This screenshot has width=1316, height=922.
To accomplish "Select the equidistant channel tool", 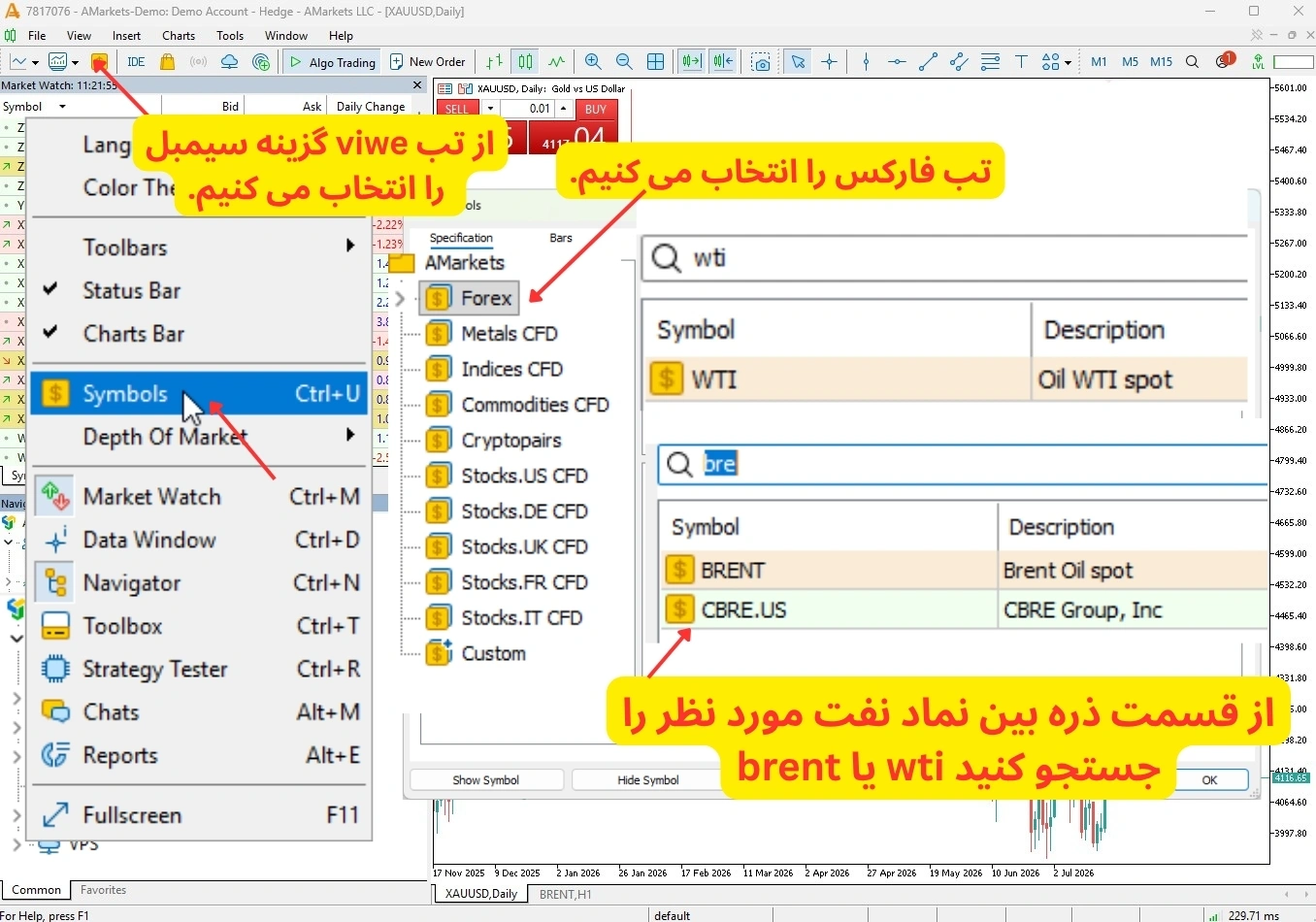I will [x=959, y=61].
